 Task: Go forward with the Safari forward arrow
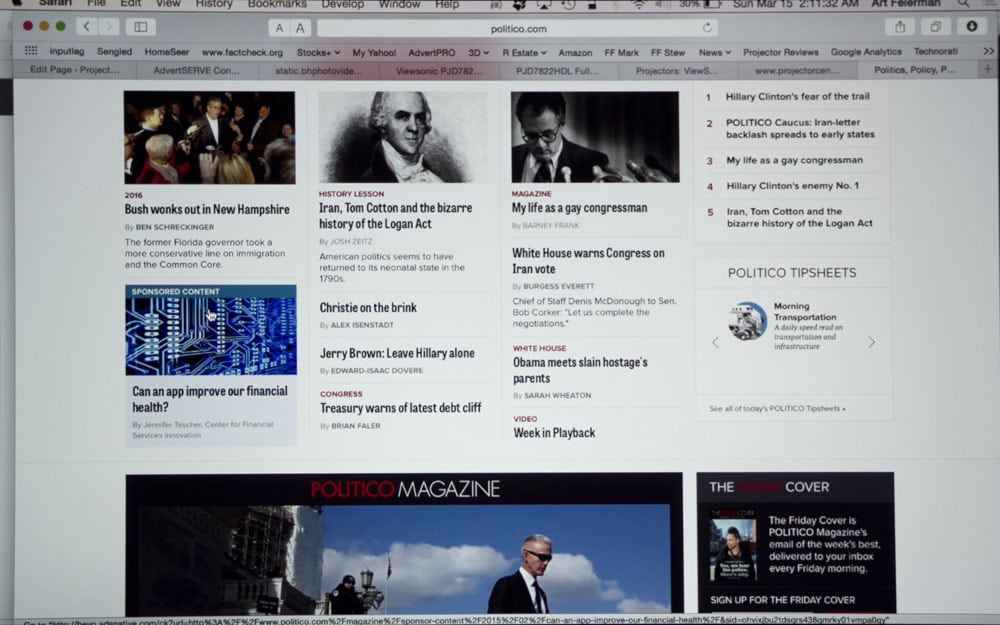point(109,27)
